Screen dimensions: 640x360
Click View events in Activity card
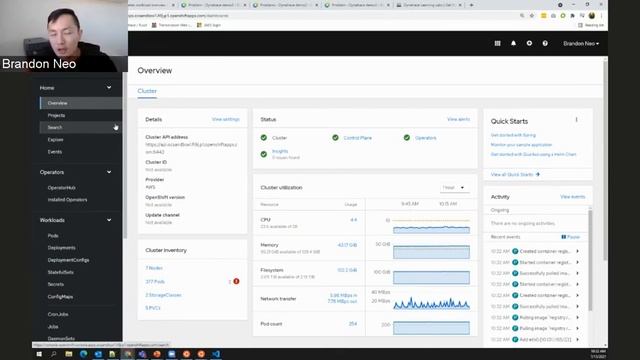click(x=573, y=196)
